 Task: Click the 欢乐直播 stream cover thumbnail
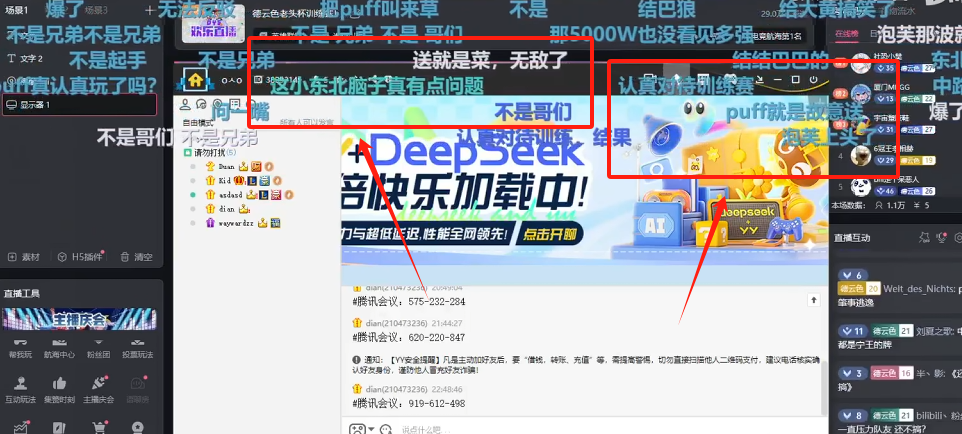click(x=214, y=22)
